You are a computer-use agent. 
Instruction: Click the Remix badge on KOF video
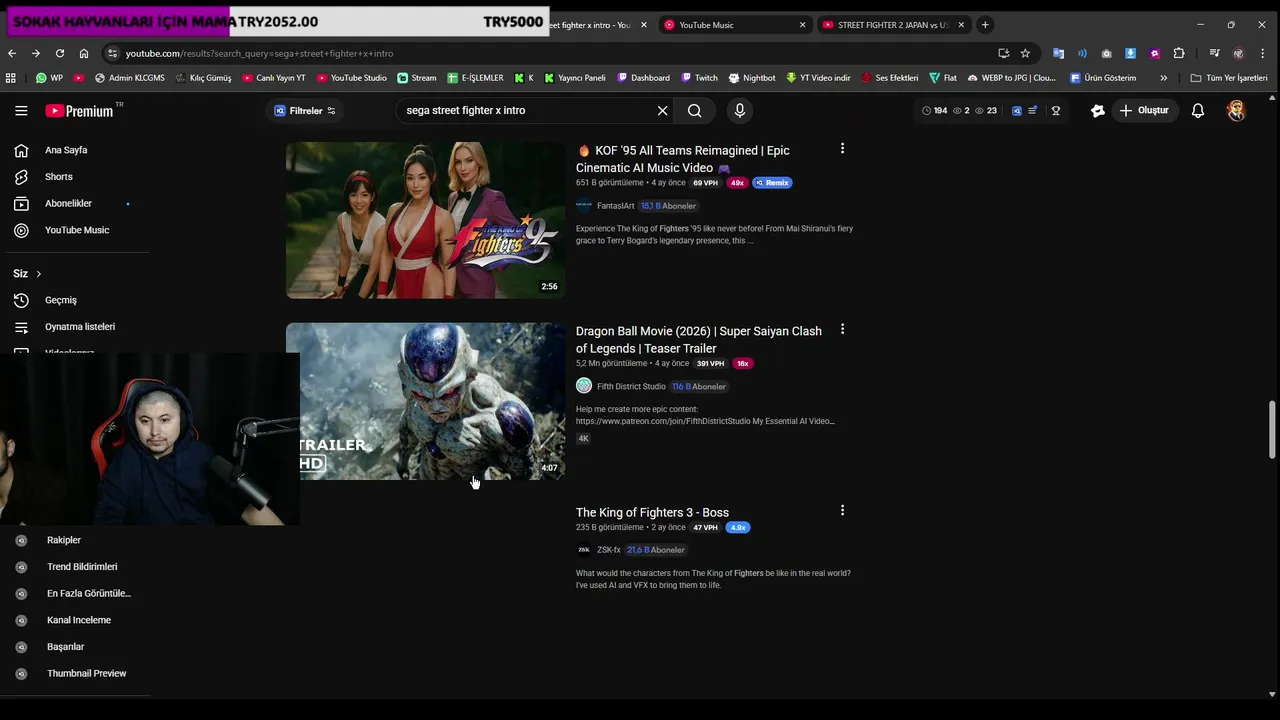point(772,183)
